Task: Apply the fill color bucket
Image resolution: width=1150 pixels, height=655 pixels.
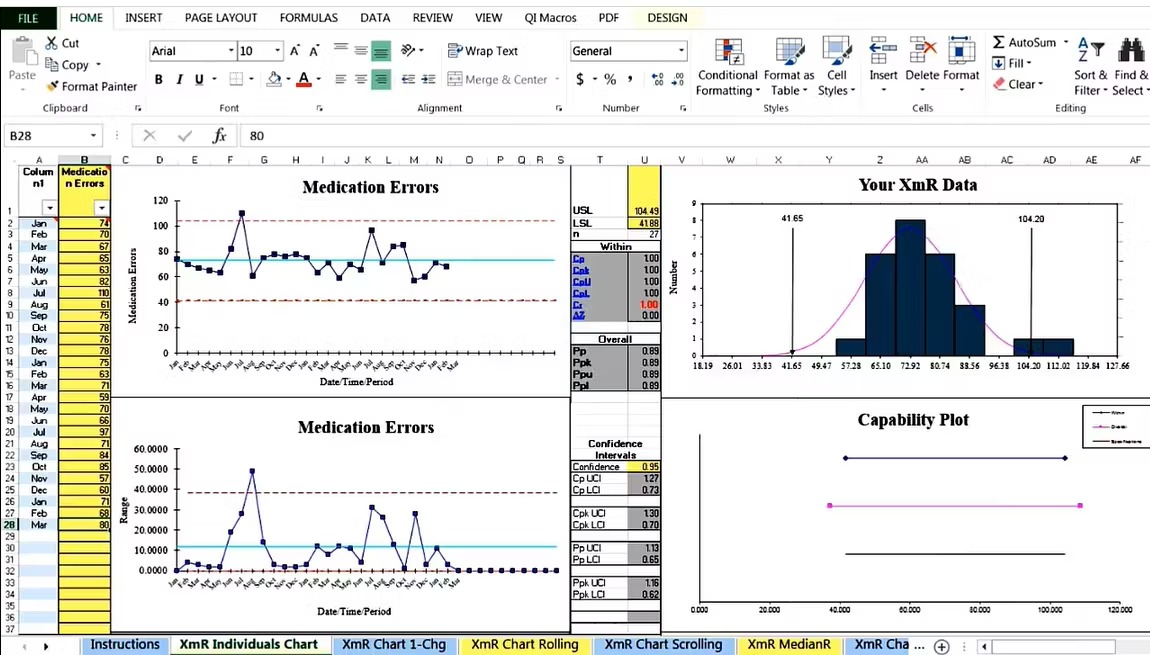Action: click(x=274, y=79)
